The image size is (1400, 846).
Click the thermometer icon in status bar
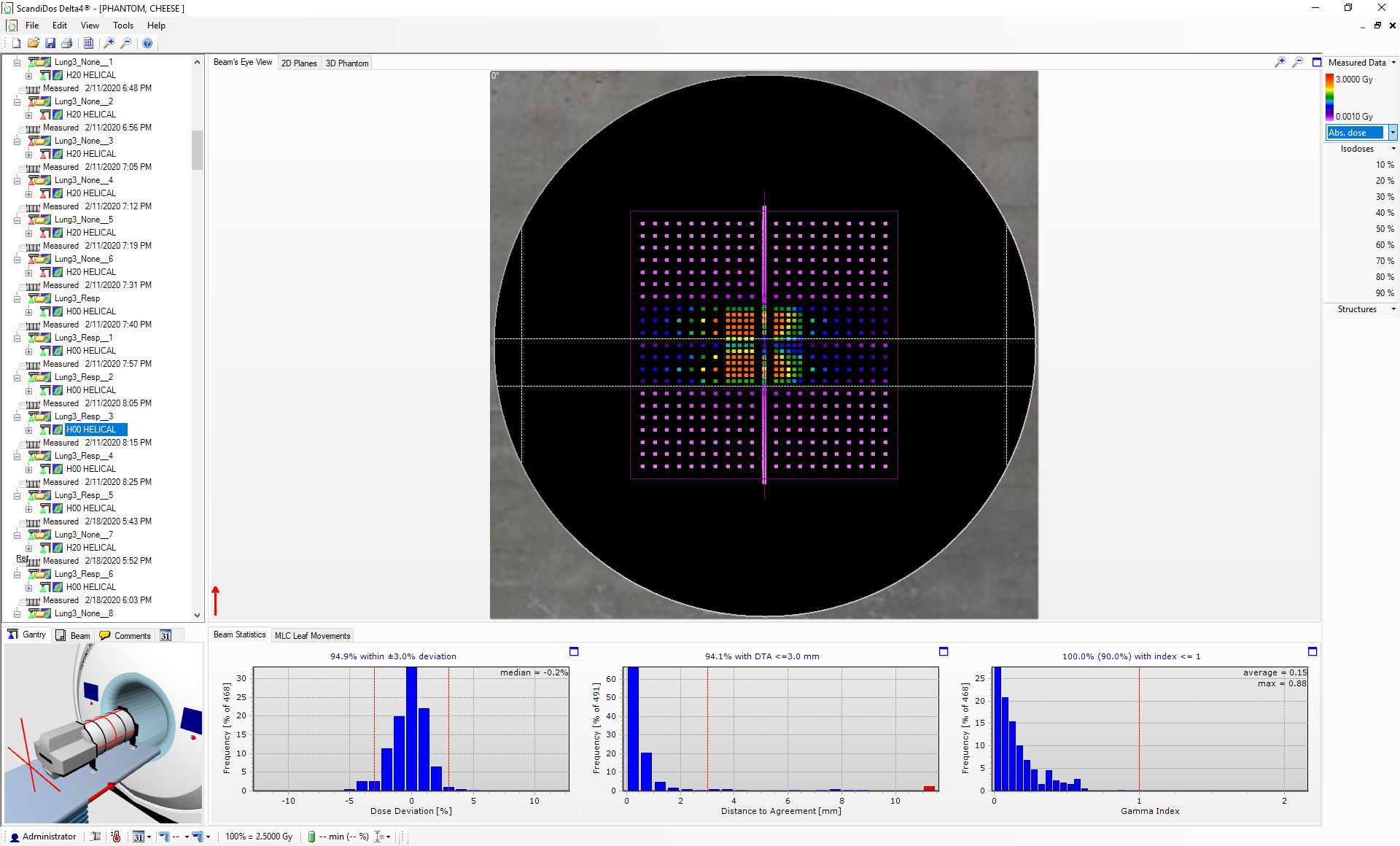[116, 837]
